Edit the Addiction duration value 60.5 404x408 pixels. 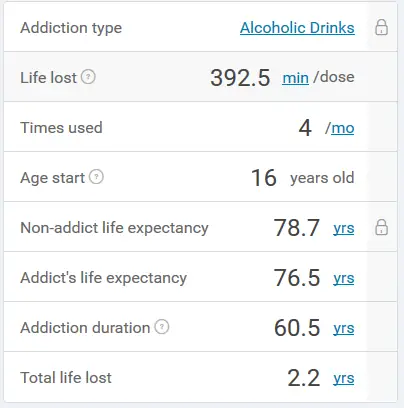297,328
